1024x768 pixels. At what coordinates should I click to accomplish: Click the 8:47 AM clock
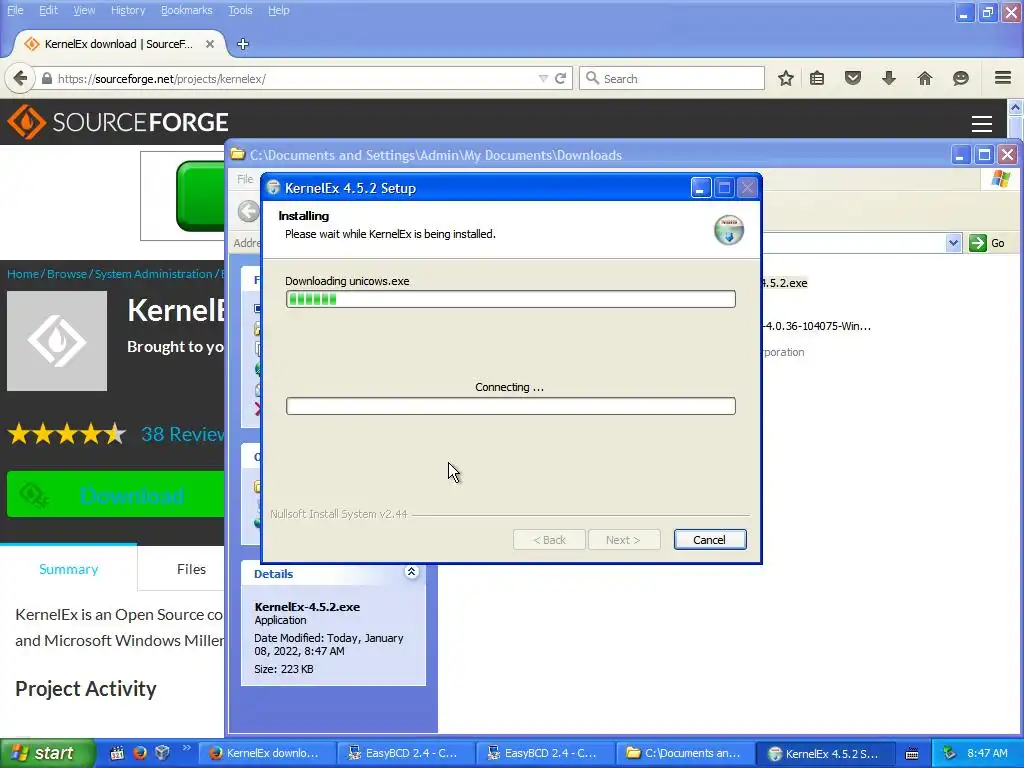[x=987, y=753]
